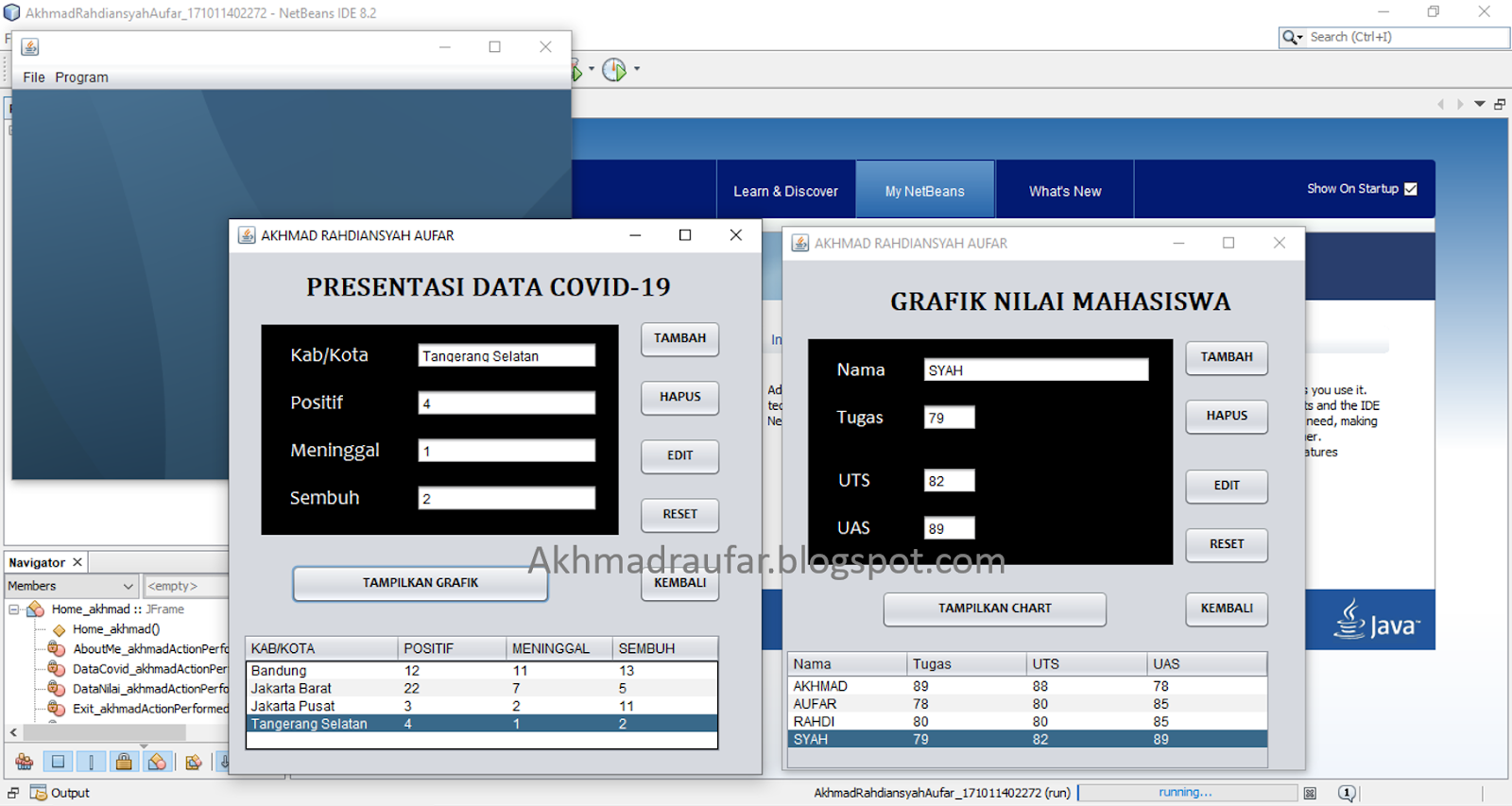Uncheck the Show On Startup checkbox
This screenshot has height=806, width=1512.
(1411, 189)
